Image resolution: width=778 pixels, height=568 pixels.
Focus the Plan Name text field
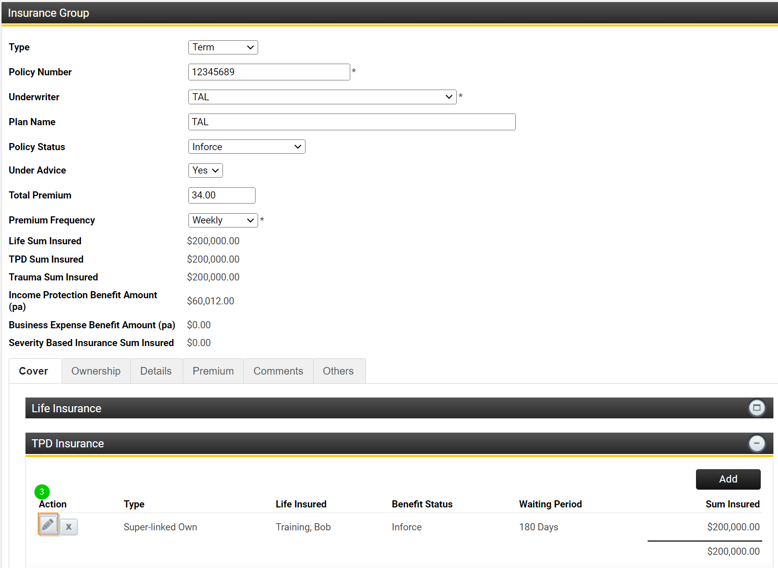(x=351, y=122)
